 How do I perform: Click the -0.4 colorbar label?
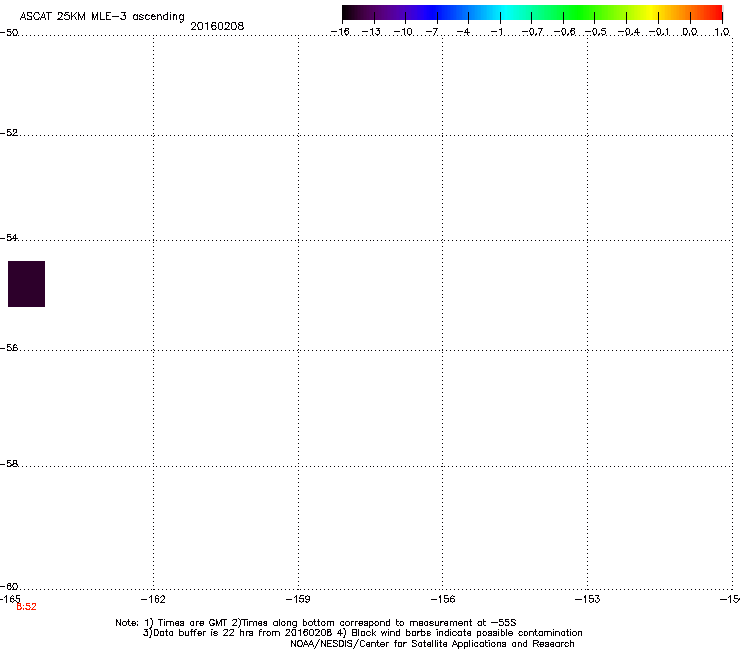[629, 32]
